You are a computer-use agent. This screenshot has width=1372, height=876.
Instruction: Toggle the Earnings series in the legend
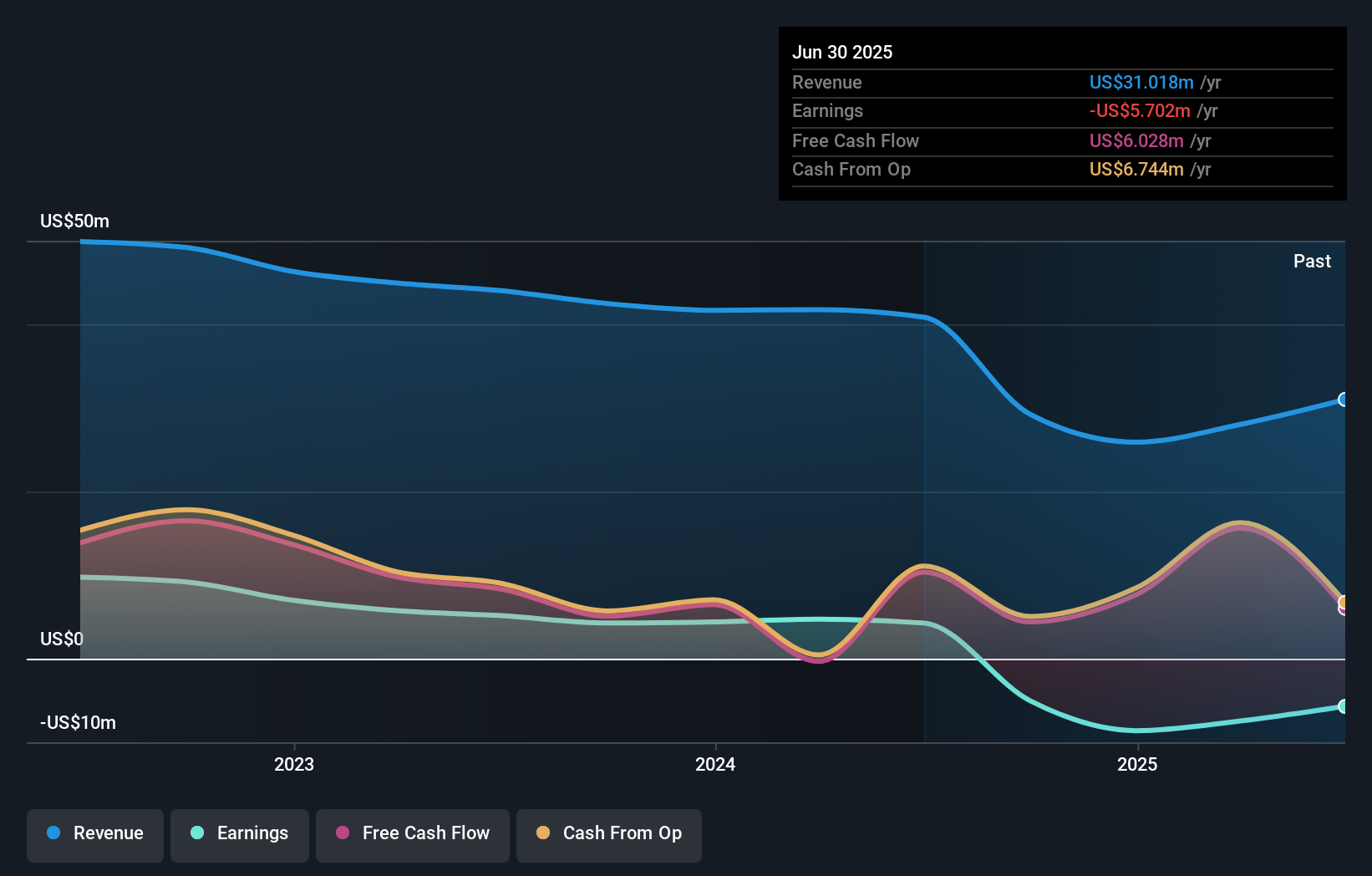[240, 835]
